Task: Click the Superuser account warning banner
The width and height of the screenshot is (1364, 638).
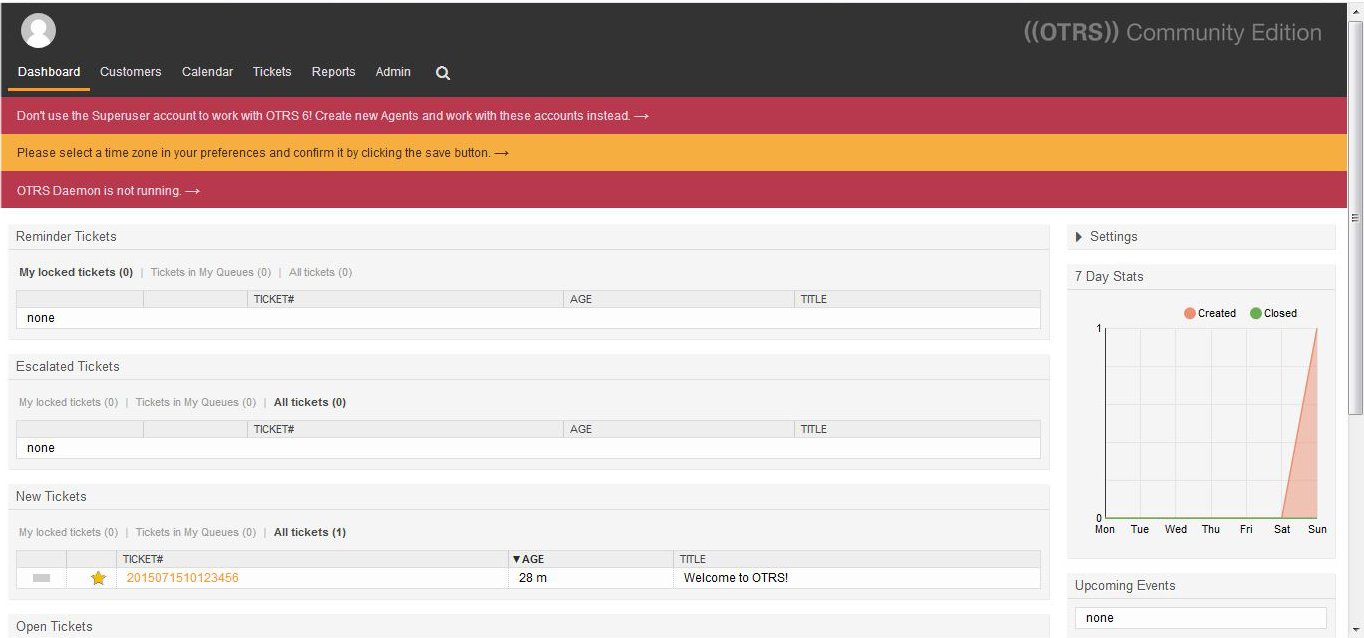Action: pos(333,116)
